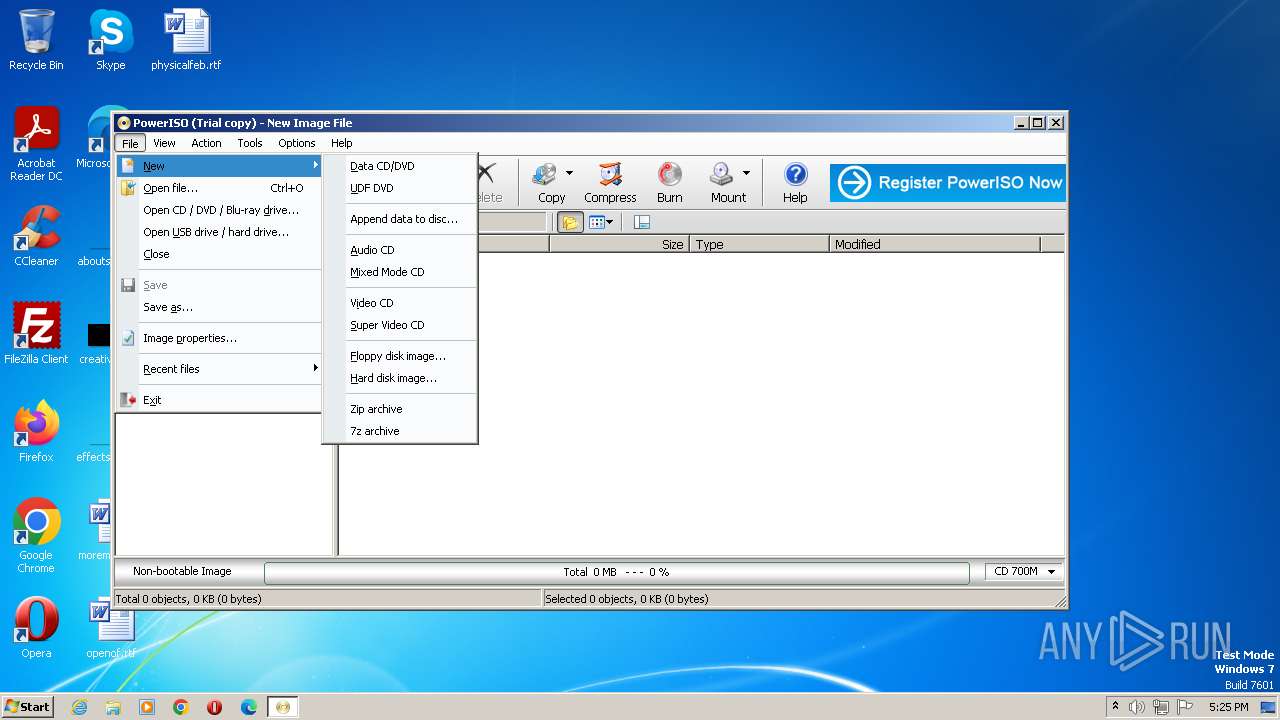Image resolution: width=1280 pixels, height=720 pixels.
Task: Open CCleaner desktop shortcut
Action: [36, 236]
